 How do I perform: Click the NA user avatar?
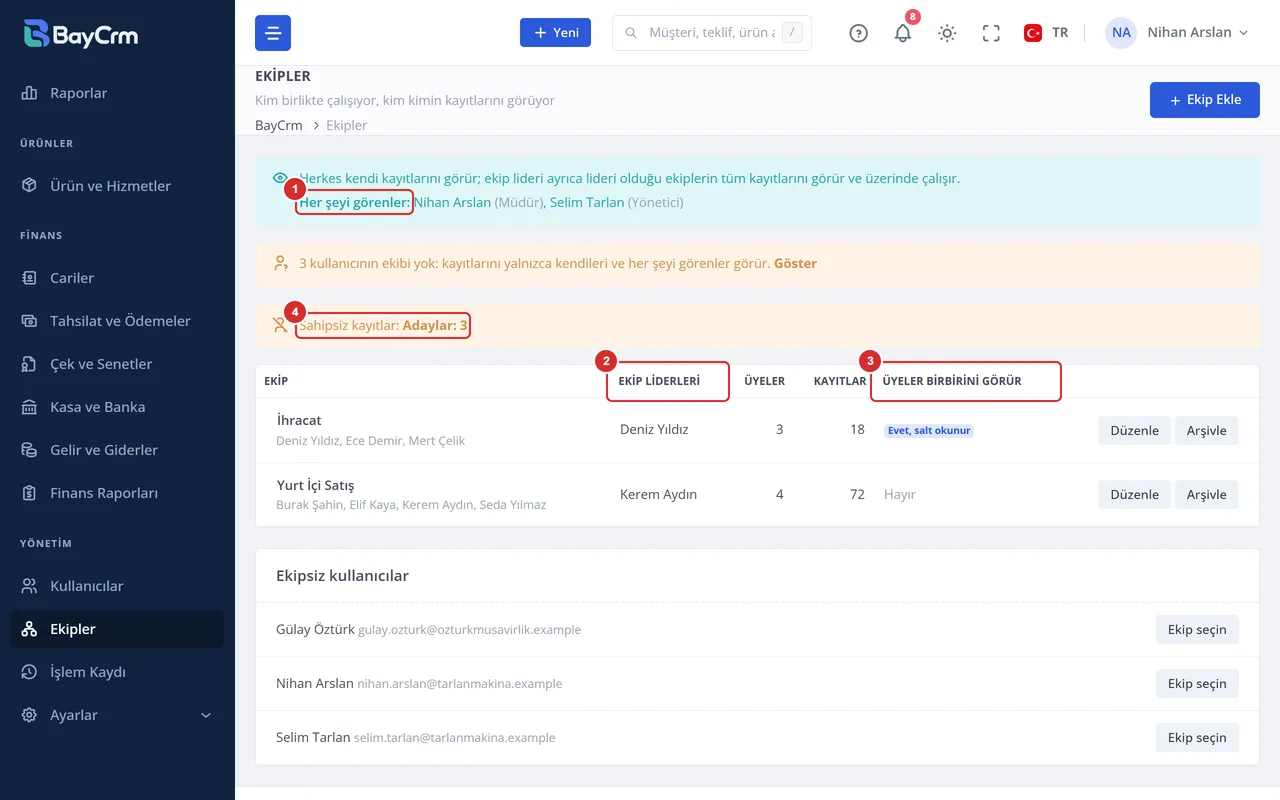tap(1121, 33)
